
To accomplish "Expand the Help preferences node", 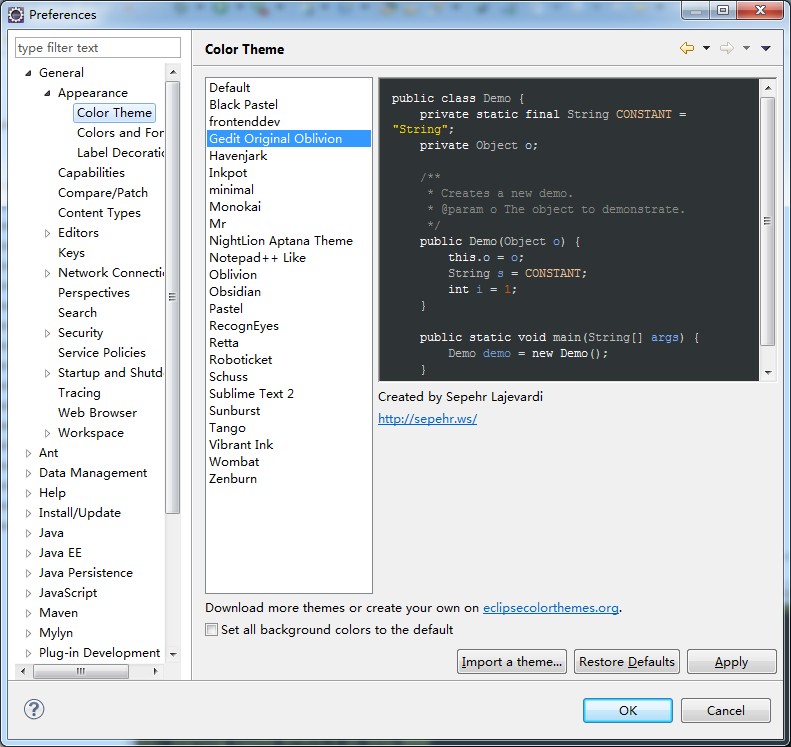I will pos(28,493).
